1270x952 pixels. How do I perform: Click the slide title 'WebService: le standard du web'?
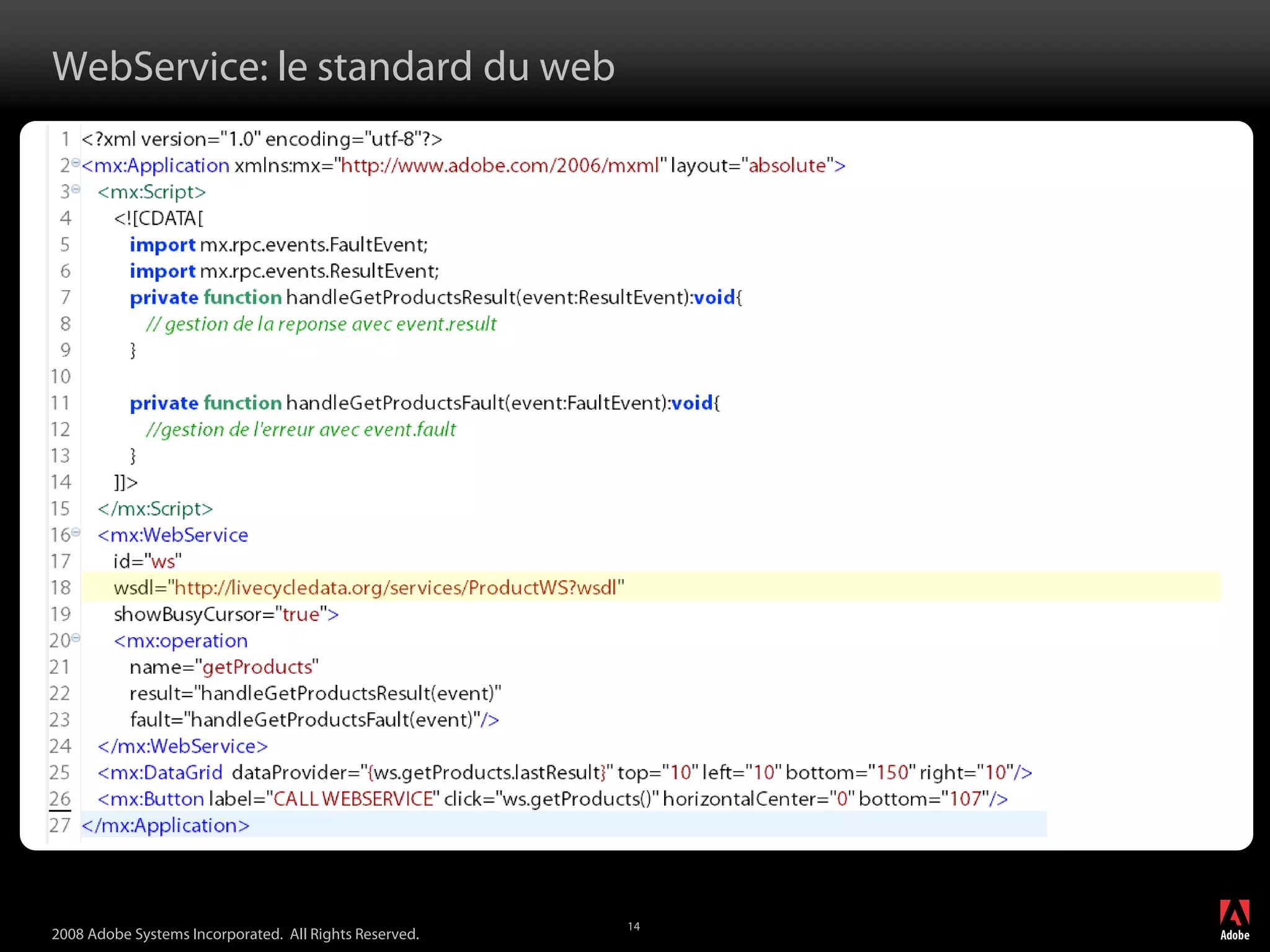(334, 66)
